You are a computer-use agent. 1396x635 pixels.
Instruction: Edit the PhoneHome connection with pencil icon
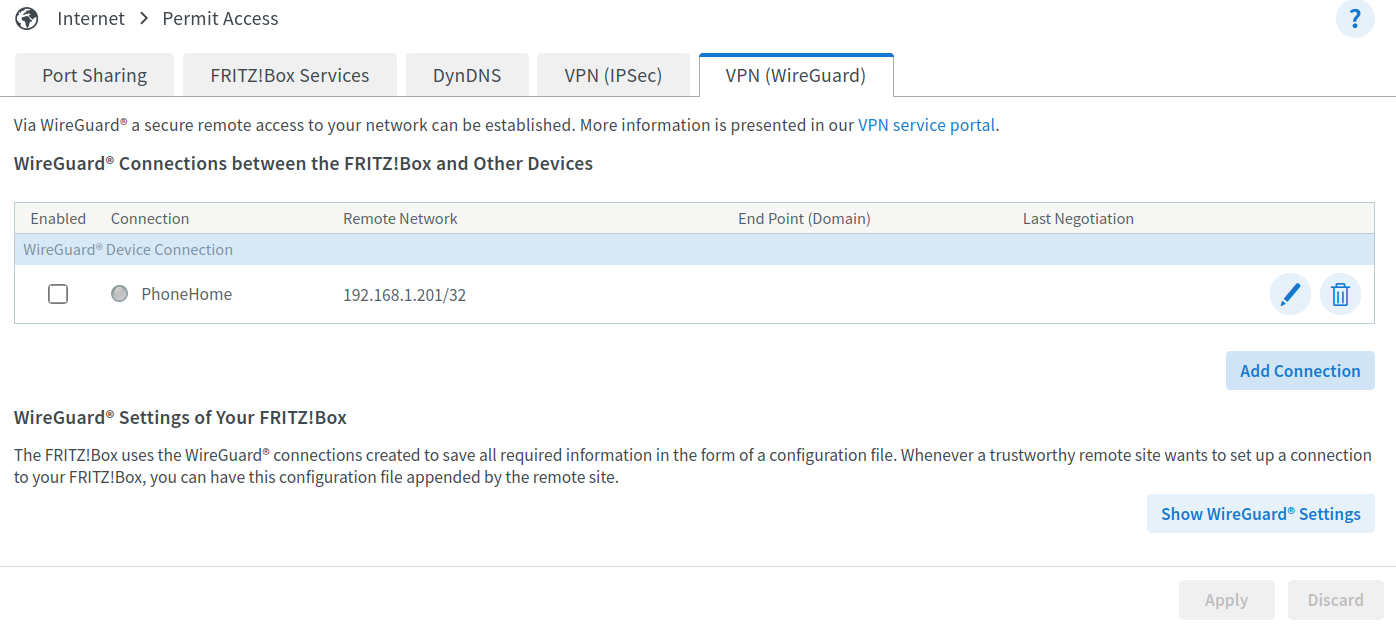click(1290, 295)
